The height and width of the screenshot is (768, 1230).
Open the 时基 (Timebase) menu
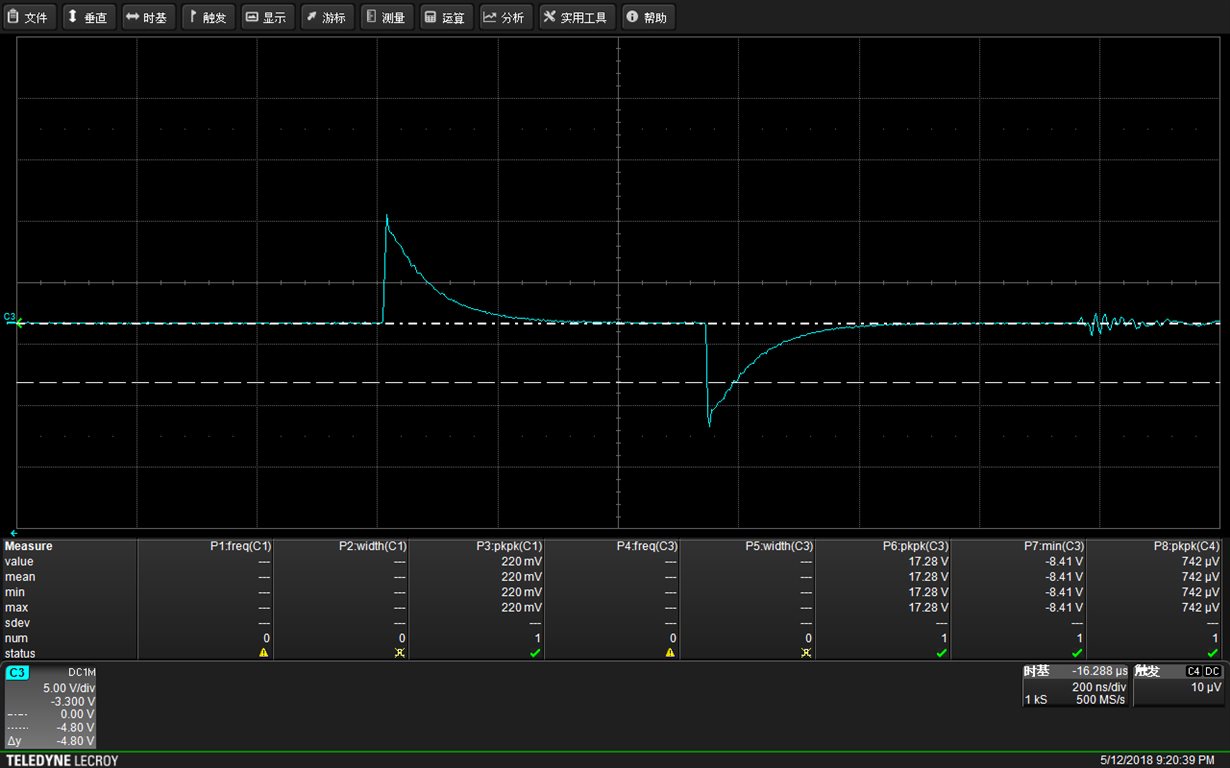[147, 17]
